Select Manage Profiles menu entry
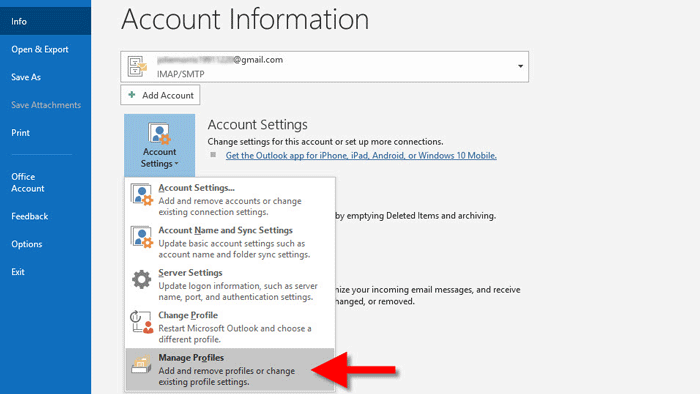700x394 pixels. click(229, 369)
